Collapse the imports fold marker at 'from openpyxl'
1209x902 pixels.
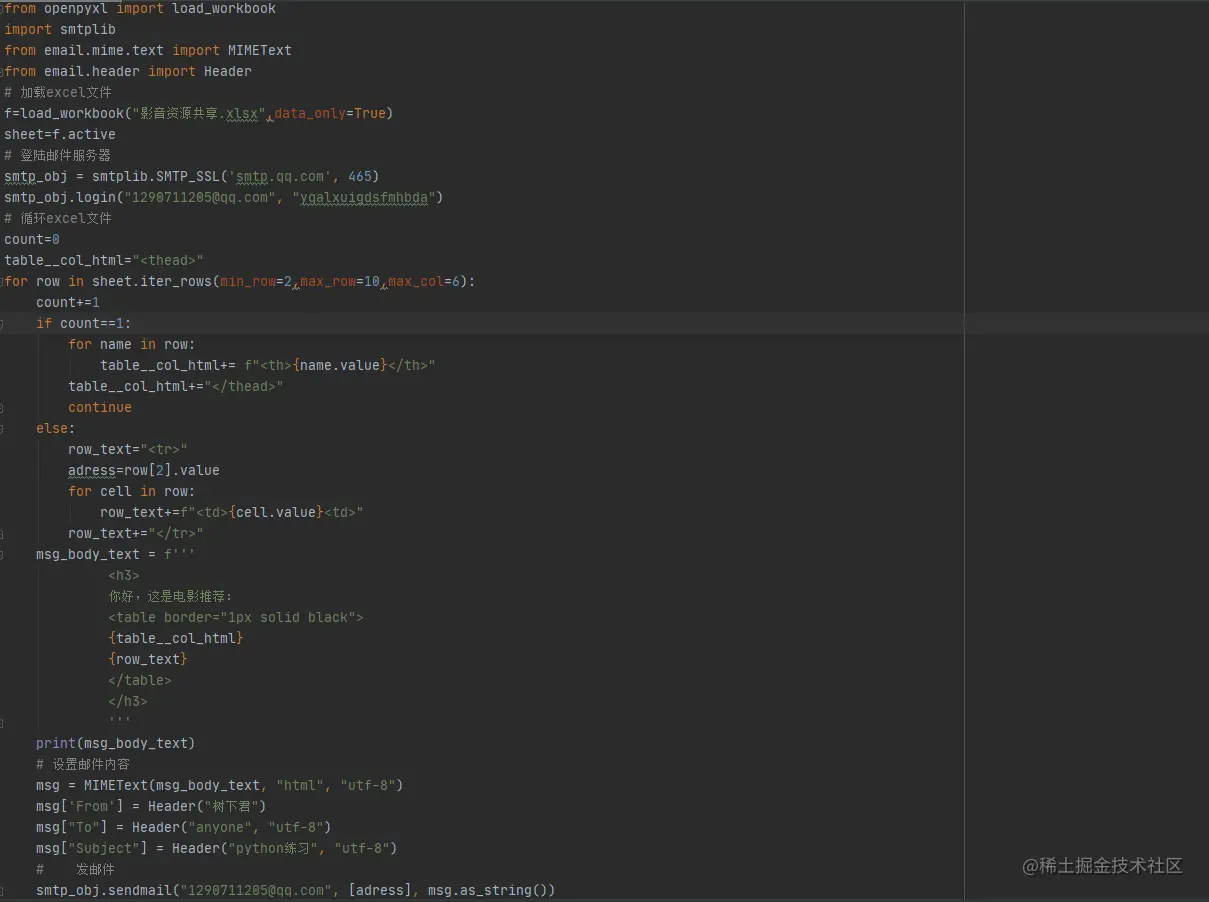click(2, 8)
